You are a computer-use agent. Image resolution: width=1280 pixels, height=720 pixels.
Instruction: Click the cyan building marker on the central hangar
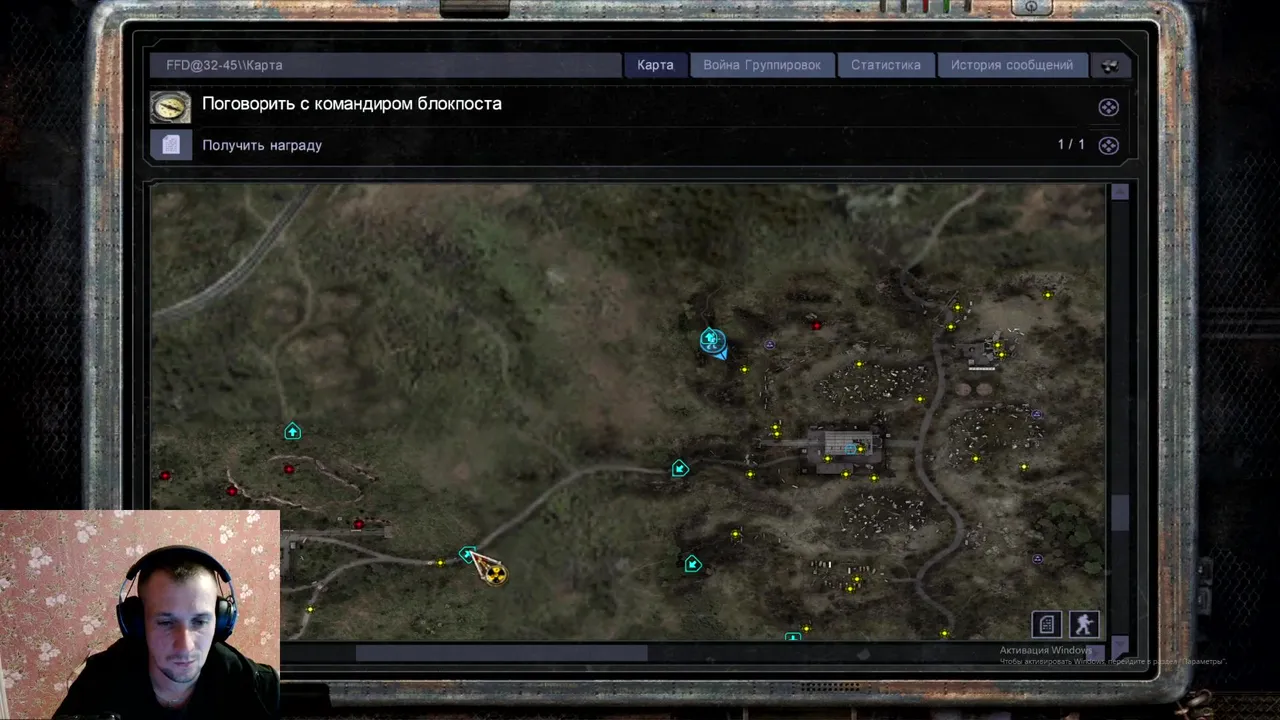852,450
